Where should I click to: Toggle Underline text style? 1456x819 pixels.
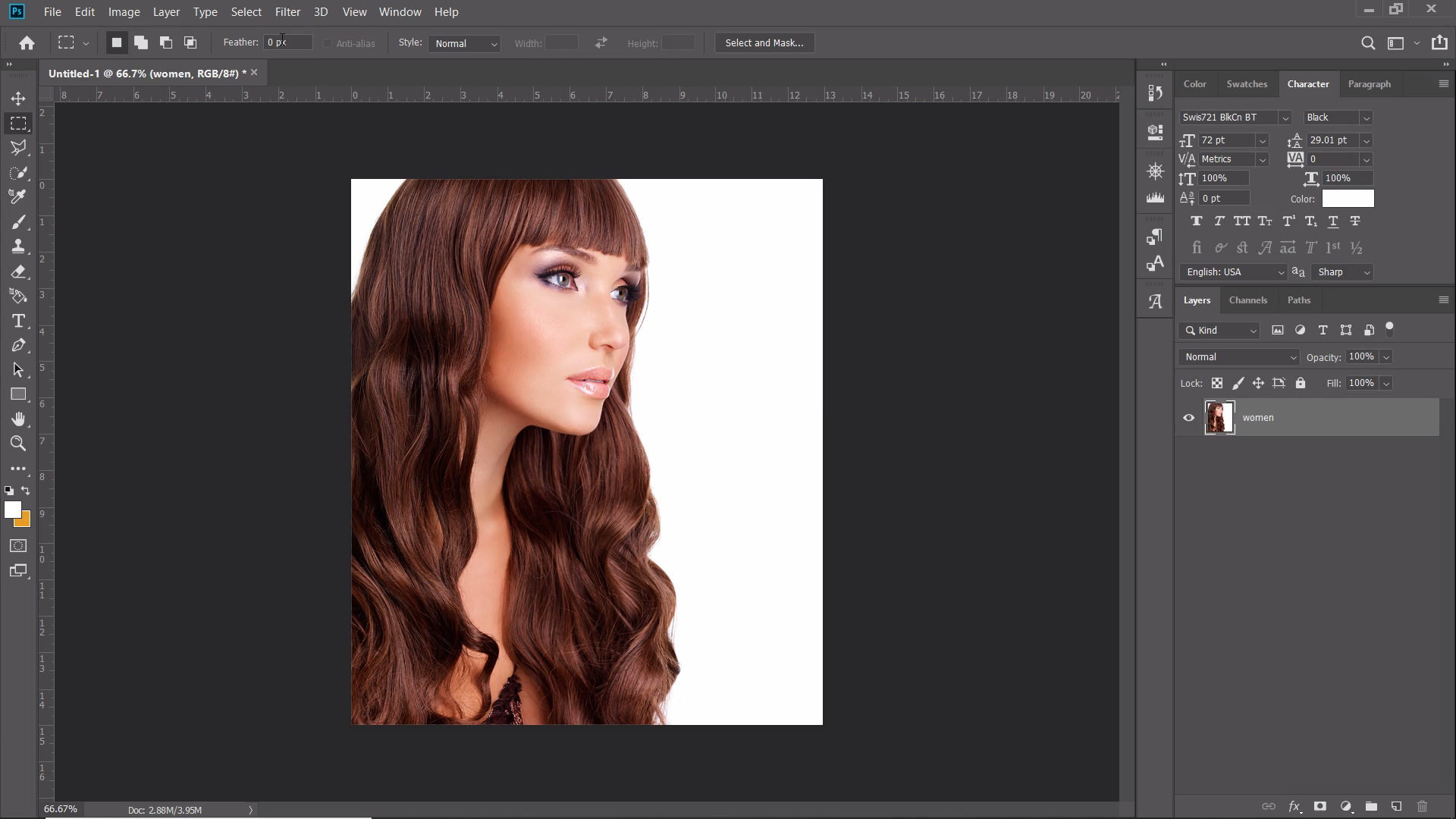pyautogui.click(x=1333, y=221)
